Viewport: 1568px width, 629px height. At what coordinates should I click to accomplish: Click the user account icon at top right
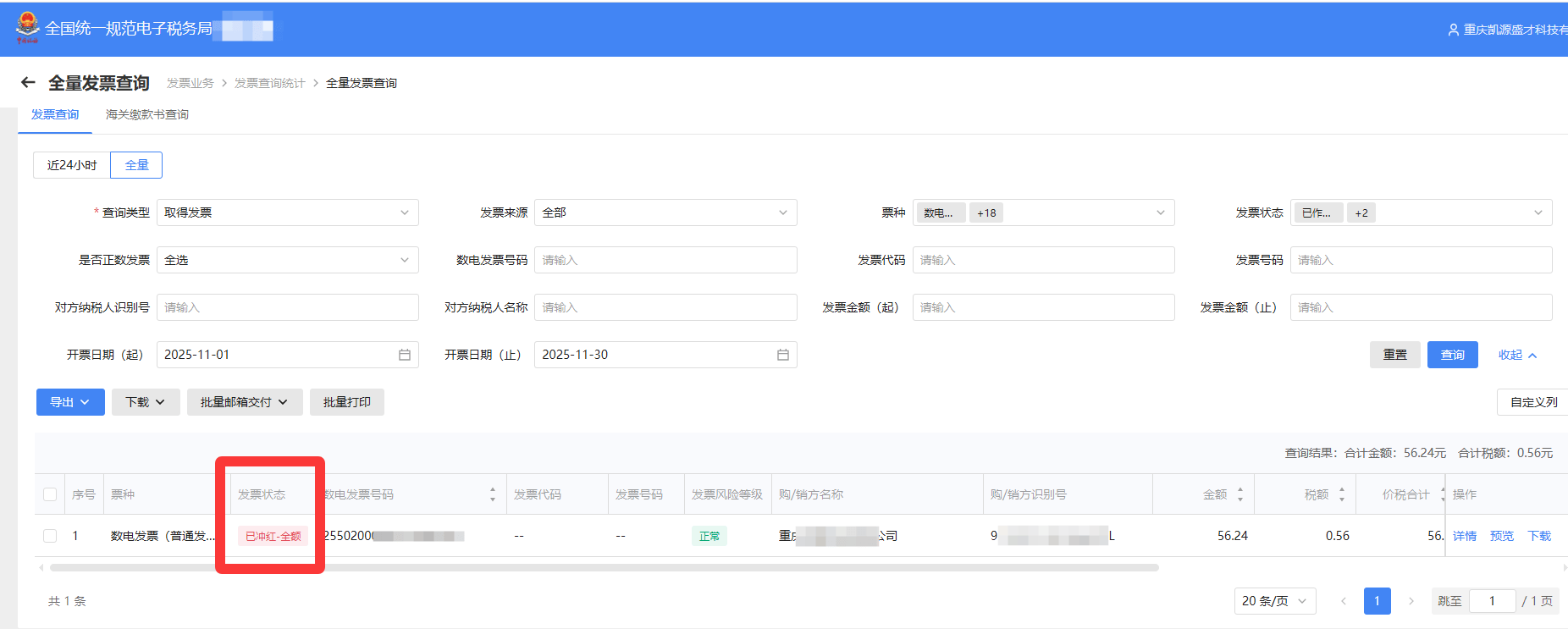(x=1453, y=30)
